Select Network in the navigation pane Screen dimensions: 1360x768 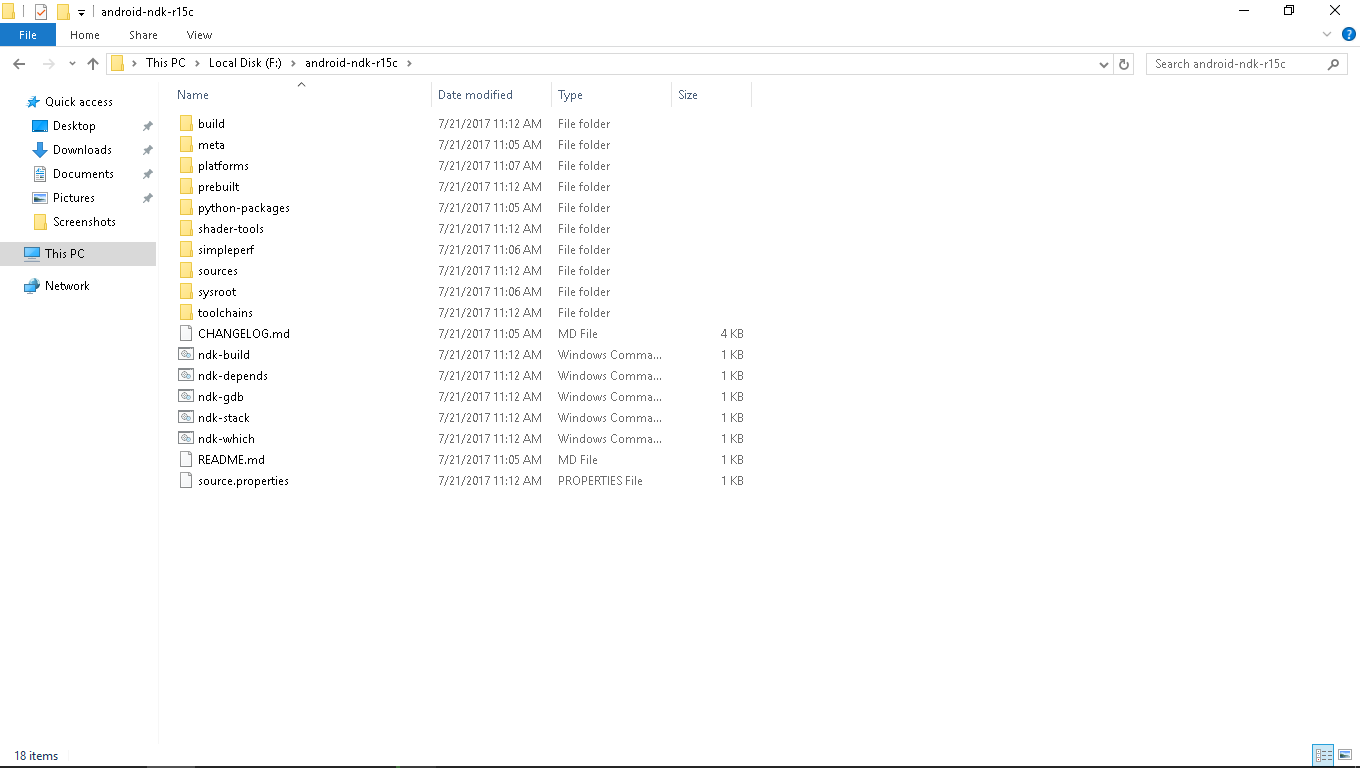tap(67, 286)
